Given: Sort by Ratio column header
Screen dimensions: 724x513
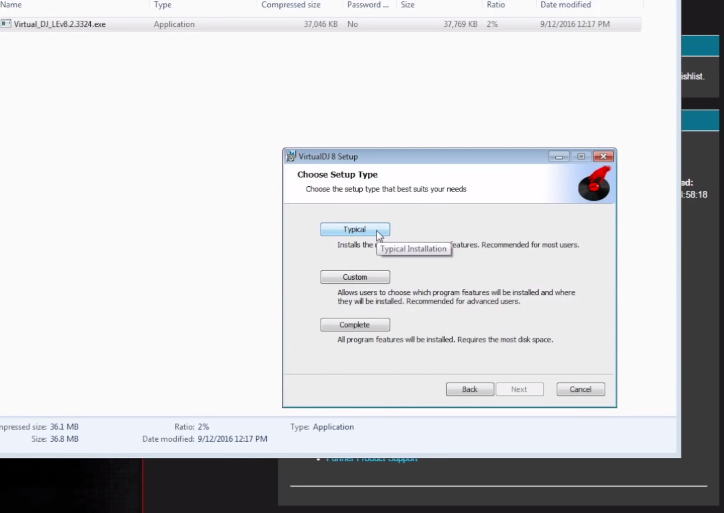Looking at the screenshot, I should pos(496,5).
